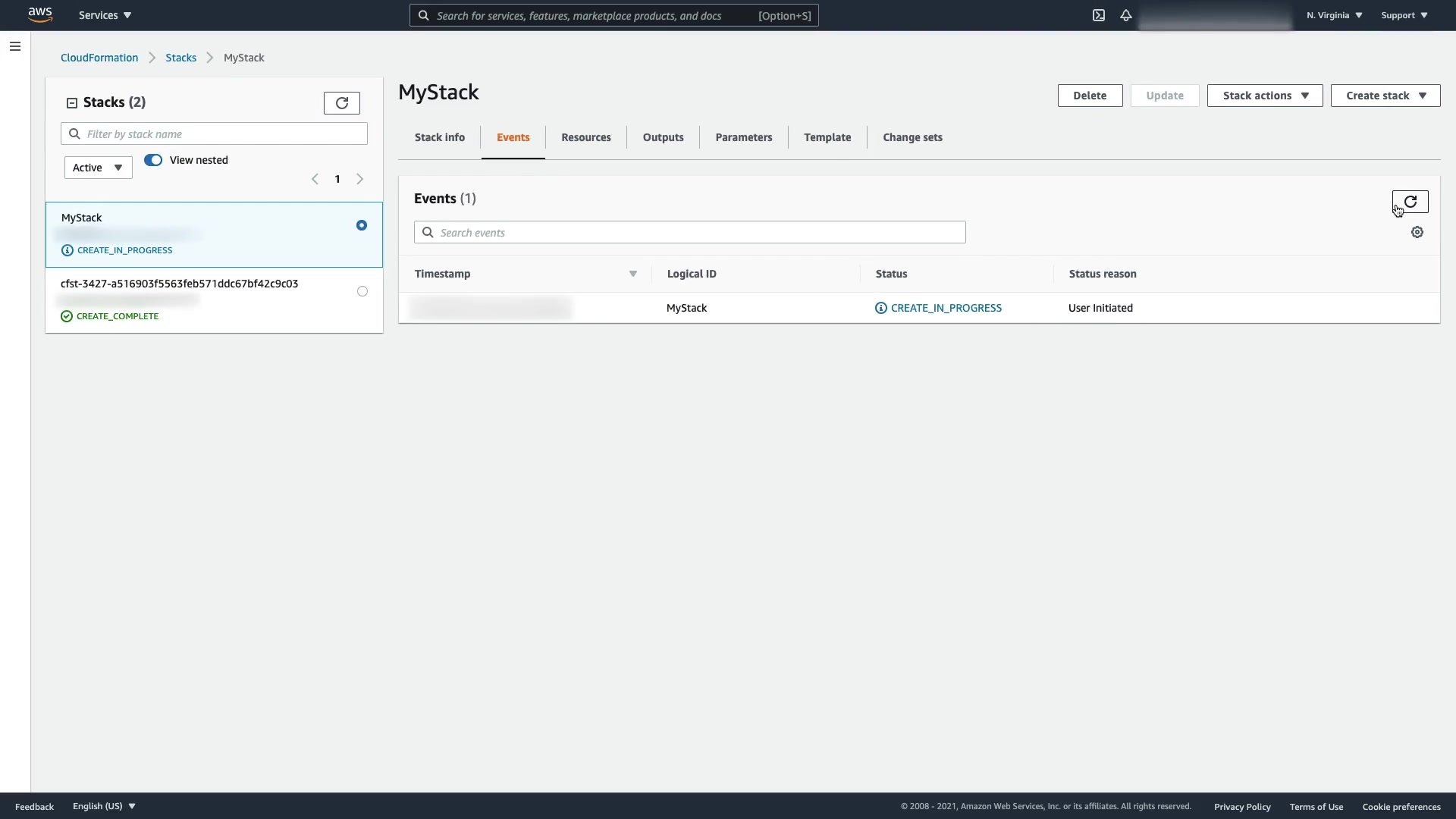Expand the Stack actions dropdown

pos(1264,96)
